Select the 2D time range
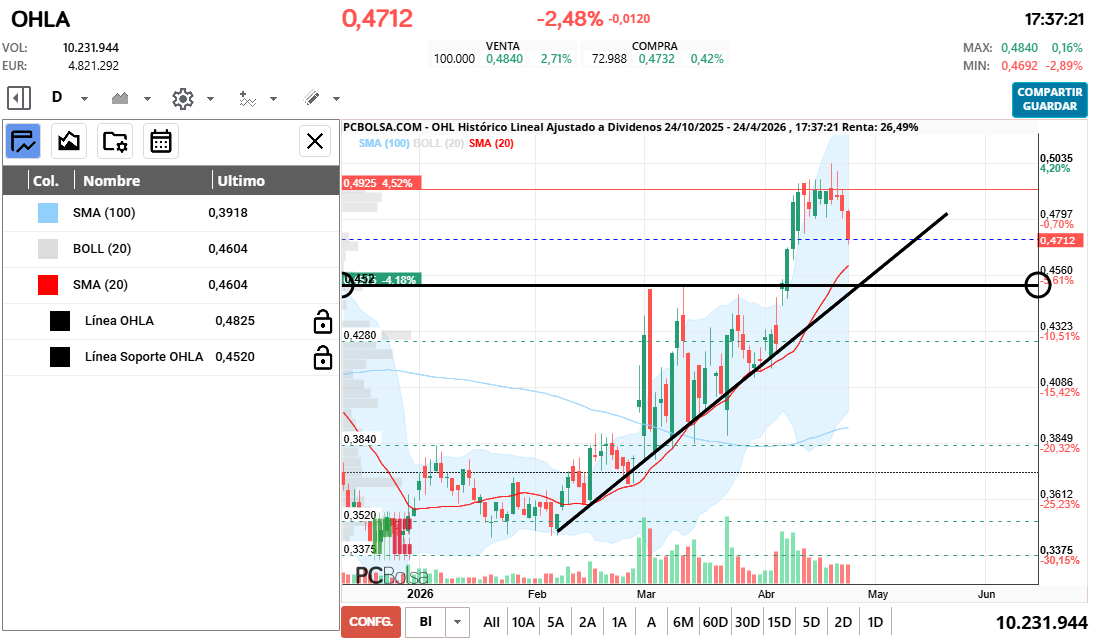Image resolution: width=1103 pixels, height=643 pixels. 843,623
